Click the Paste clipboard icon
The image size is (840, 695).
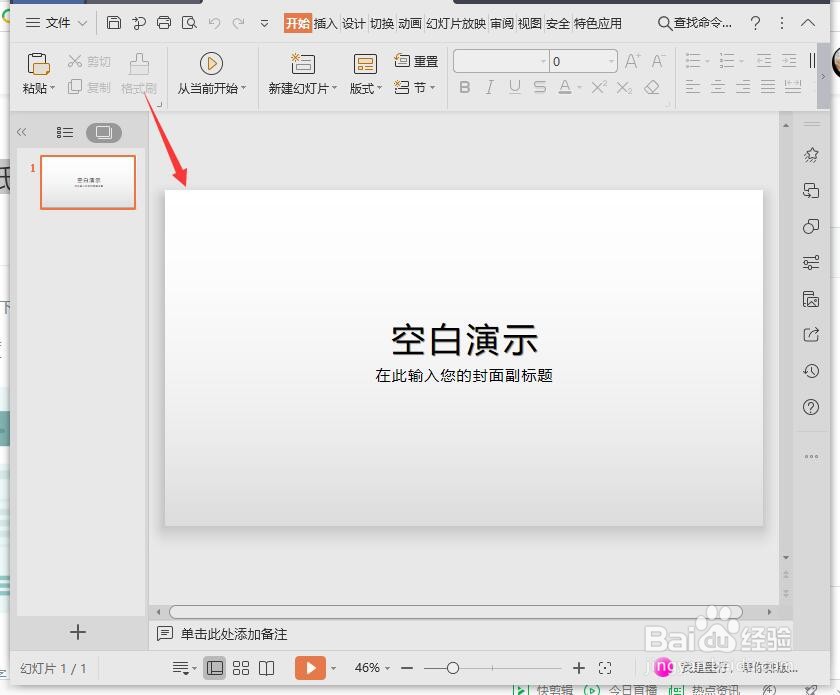[38, 64]
